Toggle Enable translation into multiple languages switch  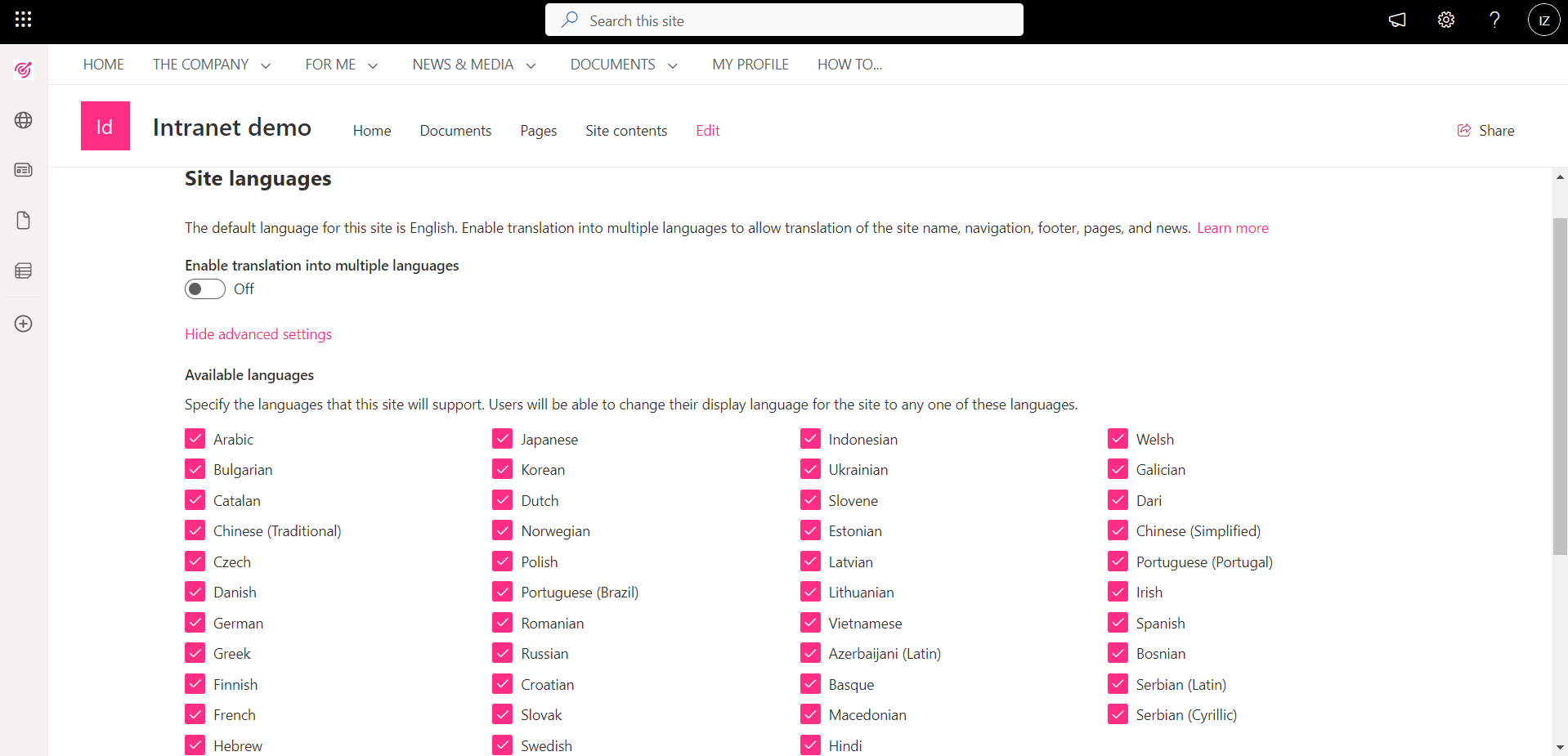pyautogui.click(x=205, y=289)
